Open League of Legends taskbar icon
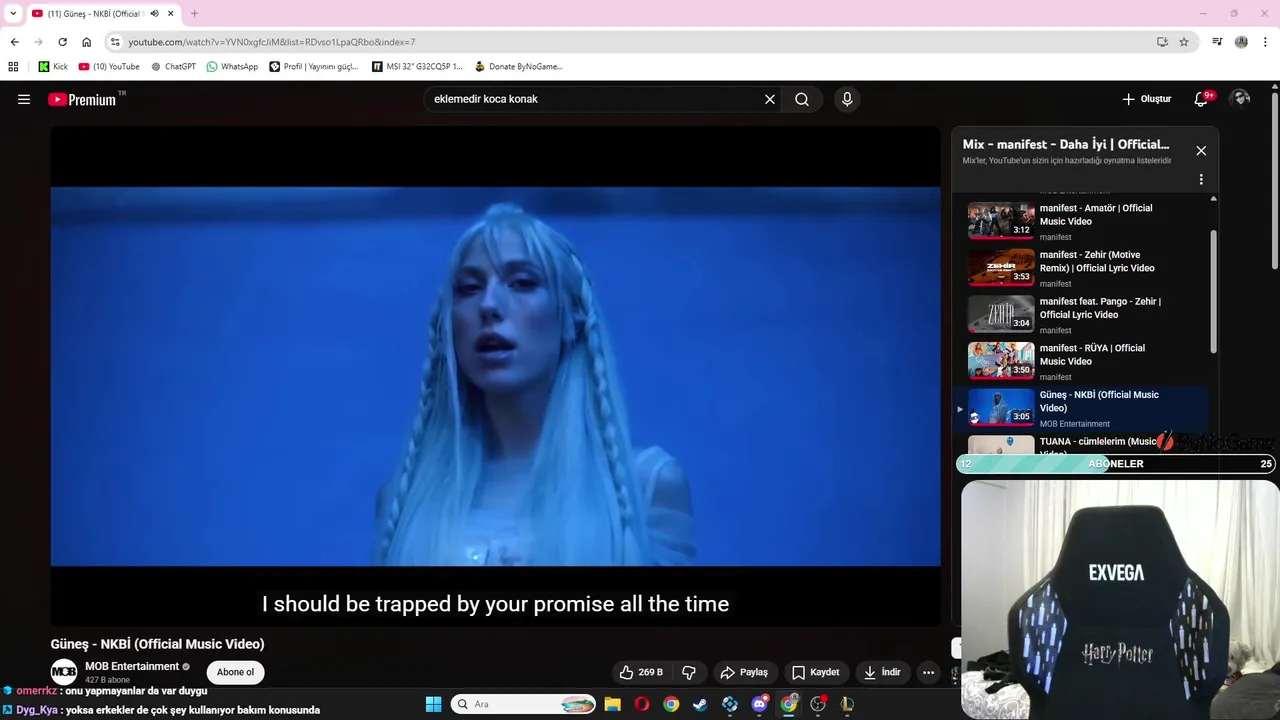 click(847, 704)
